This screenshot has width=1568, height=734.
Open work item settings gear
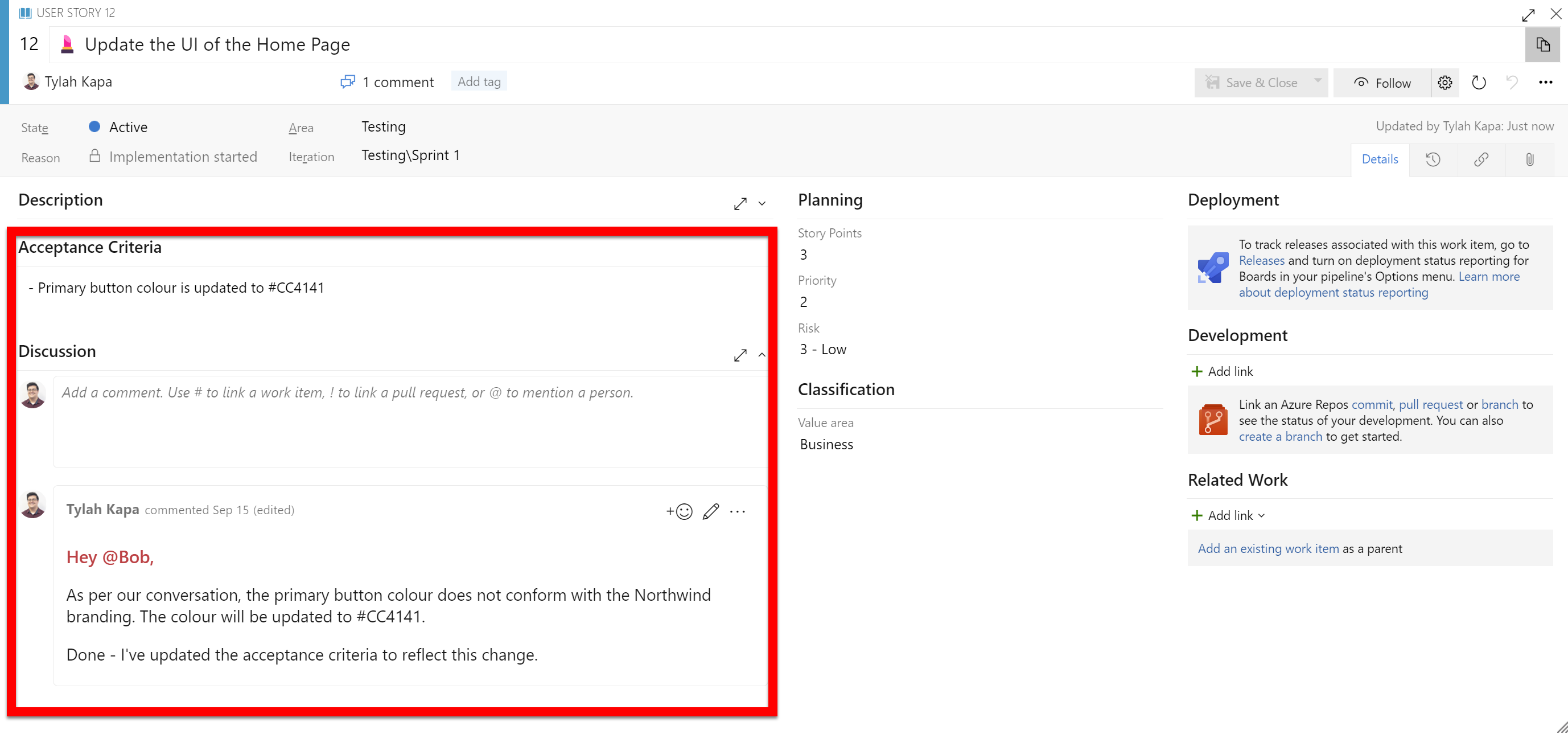point(1444,82)
